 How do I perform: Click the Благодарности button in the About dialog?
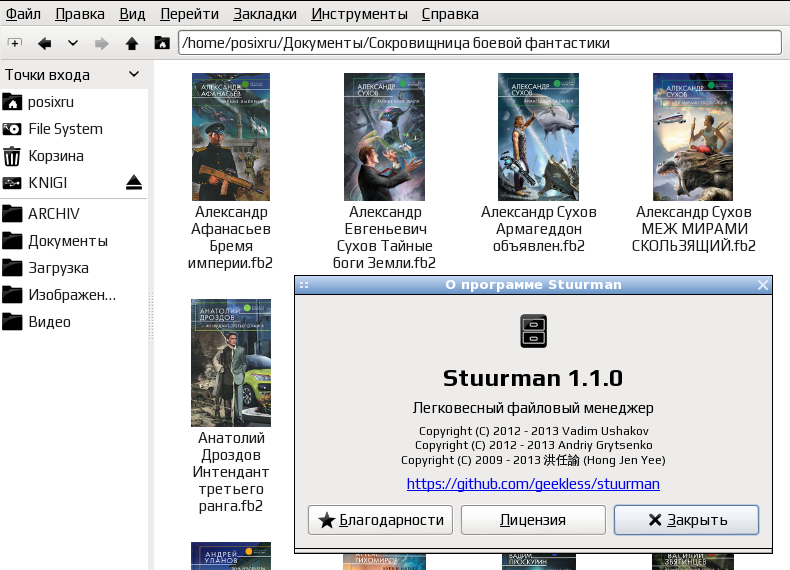point(380,520)
